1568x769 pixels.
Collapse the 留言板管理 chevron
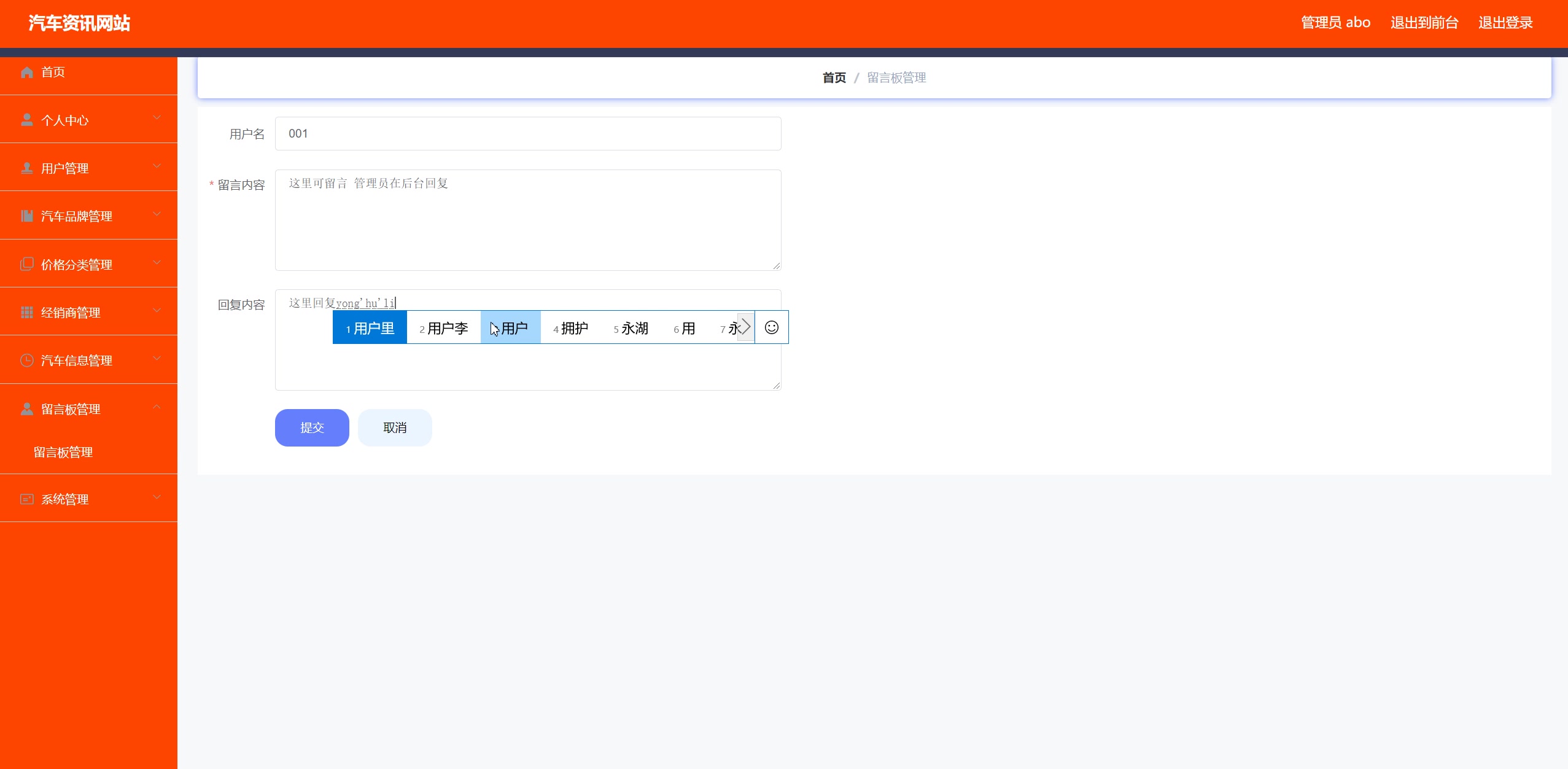coord(157,407)
